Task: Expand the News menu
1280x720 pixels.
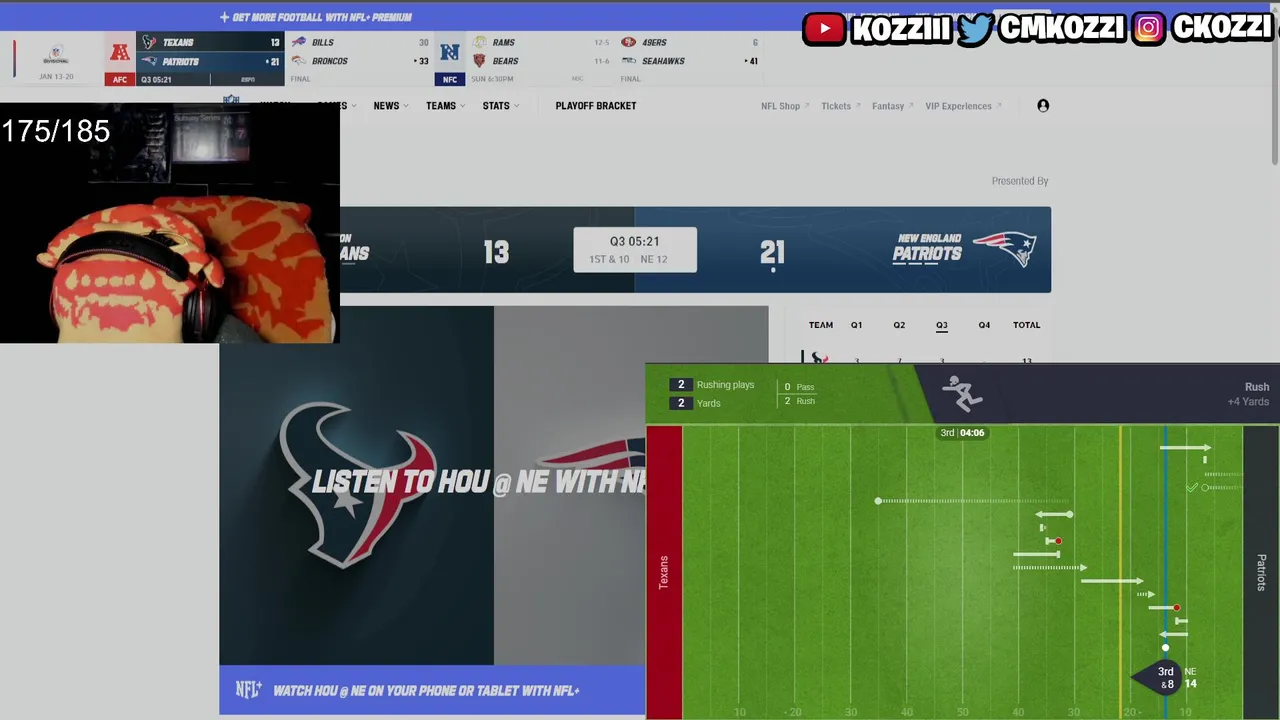Action: pos(391,106)
